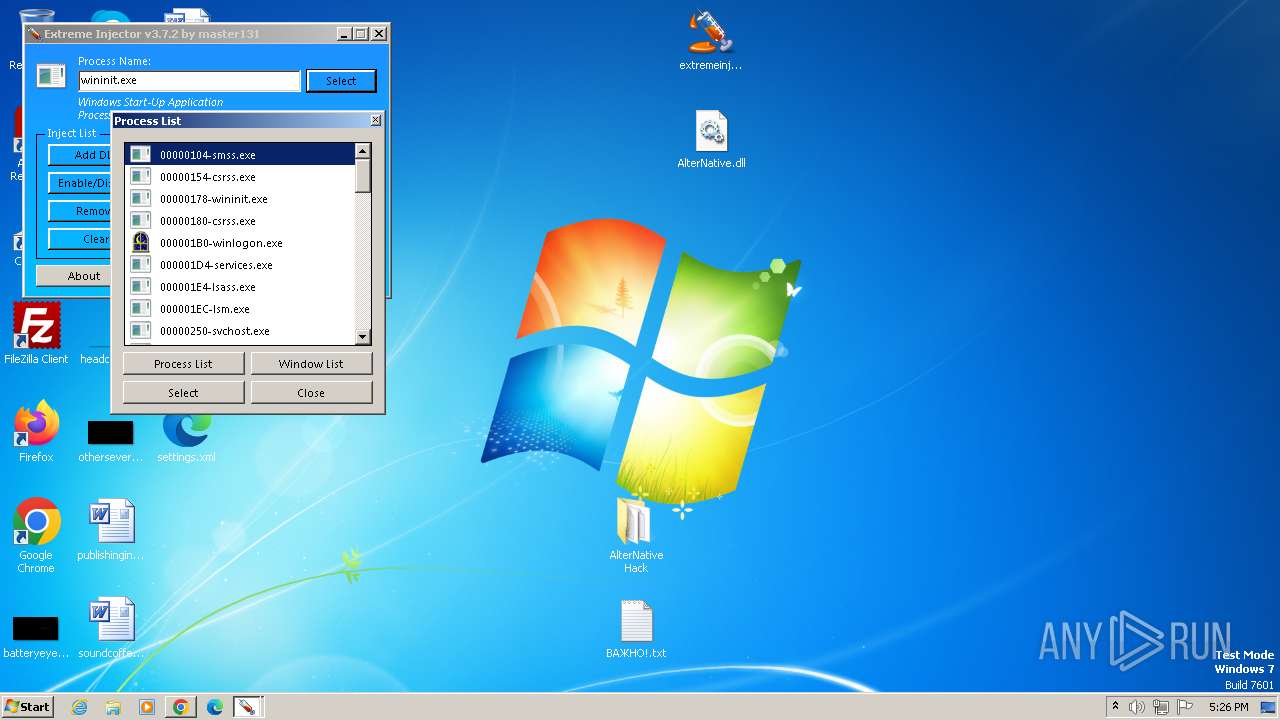Open the extremeinjector desktop icon

pos(710,40)
